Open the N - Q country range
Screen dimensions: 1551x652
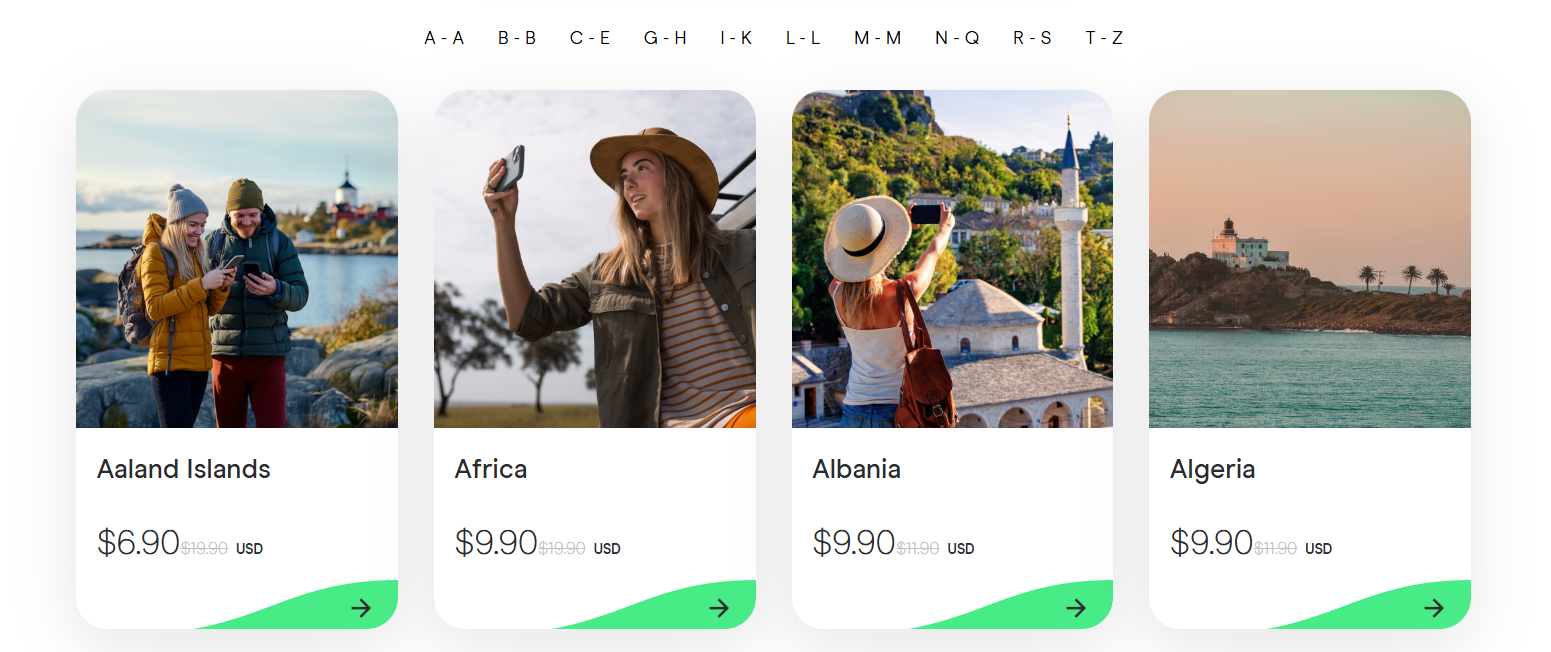click(x=957, y=38)
